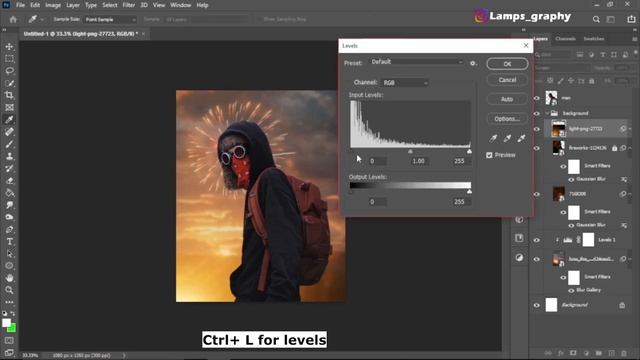Screen dimensions: 640x360
Task: Add a layer mask icon
Action: (573, 353)
